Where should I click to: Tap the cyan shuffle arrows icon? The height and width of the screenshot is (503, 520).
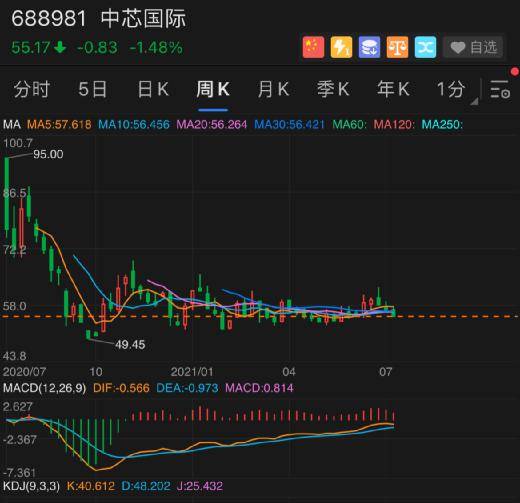425,47
